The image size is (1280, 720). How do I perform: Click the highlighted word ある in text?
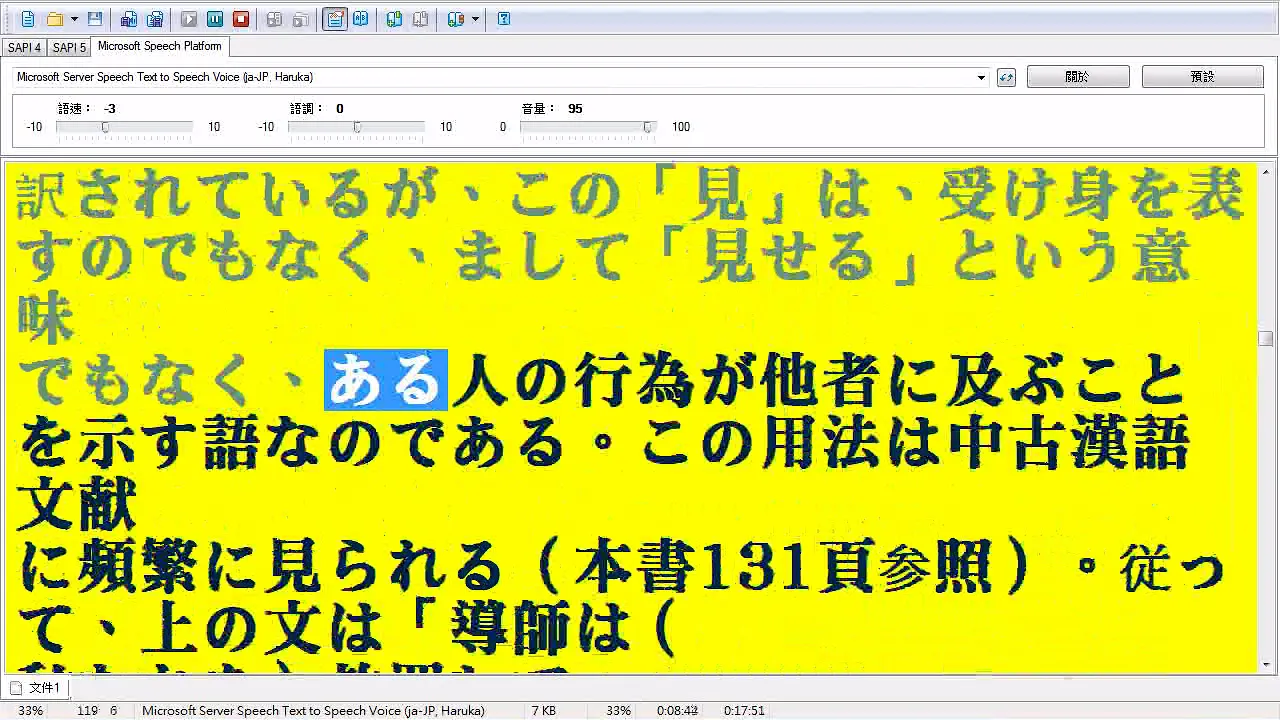pyautogui.click(x=386, y=380)
